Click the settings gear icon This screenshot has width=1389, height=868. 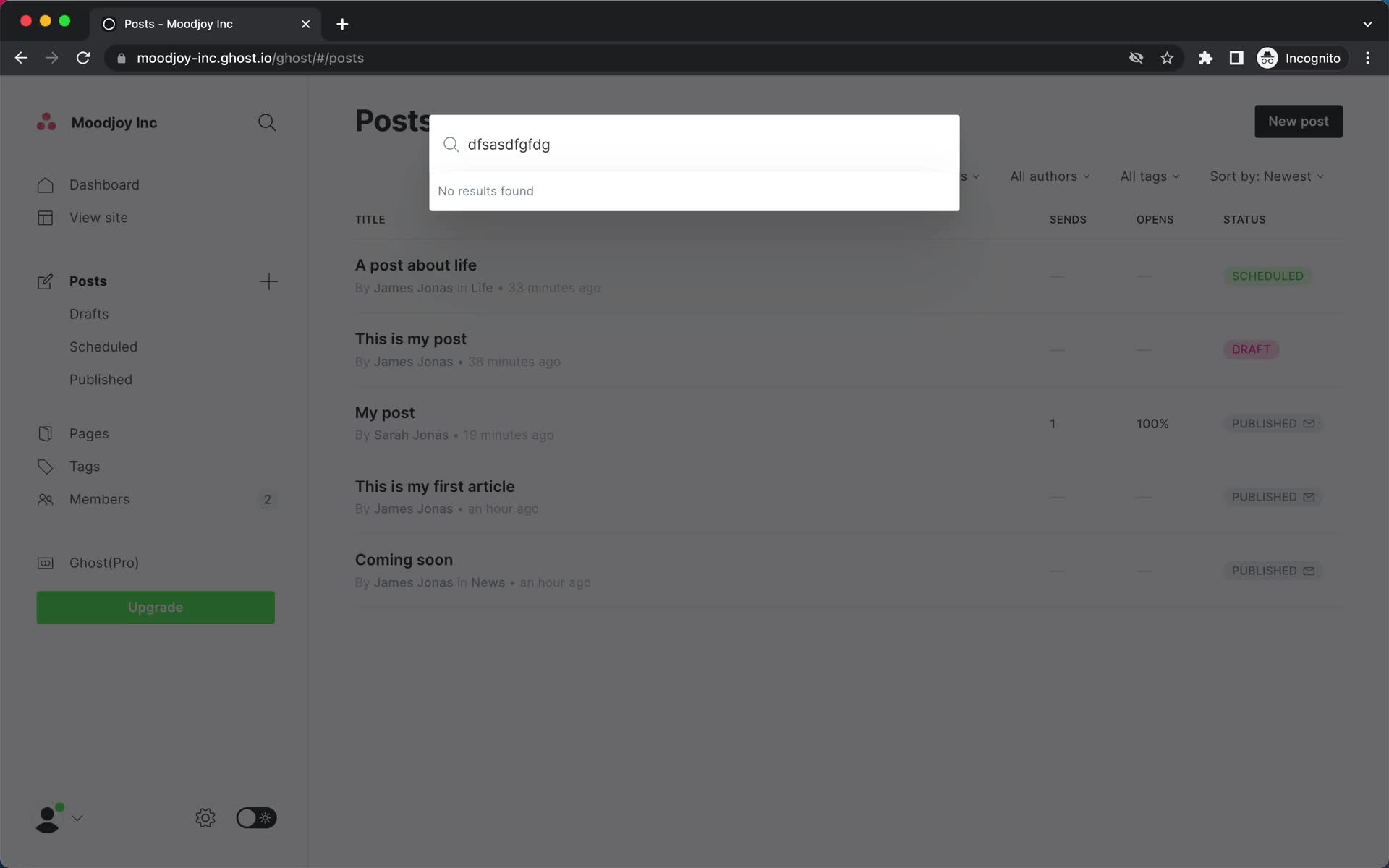(205, 818)
